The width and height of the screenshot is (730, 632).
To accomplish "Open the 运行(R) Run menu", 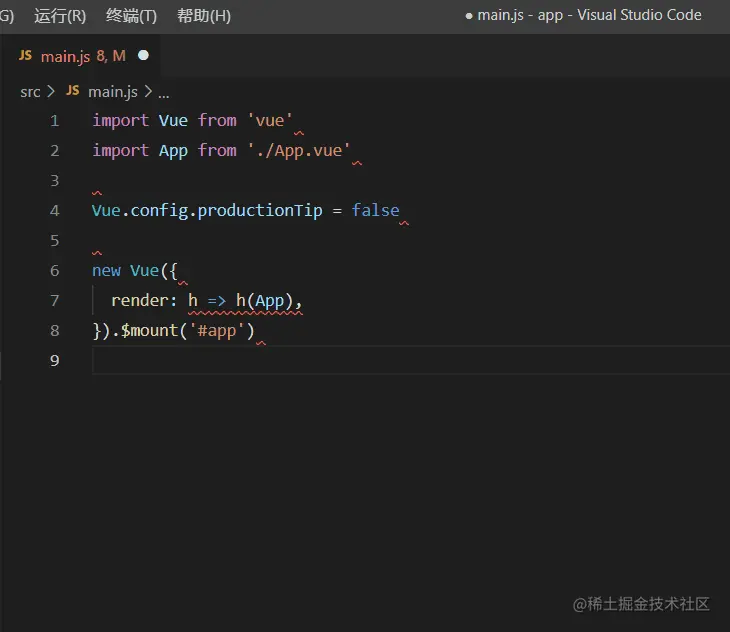I will tap(60, 16).
